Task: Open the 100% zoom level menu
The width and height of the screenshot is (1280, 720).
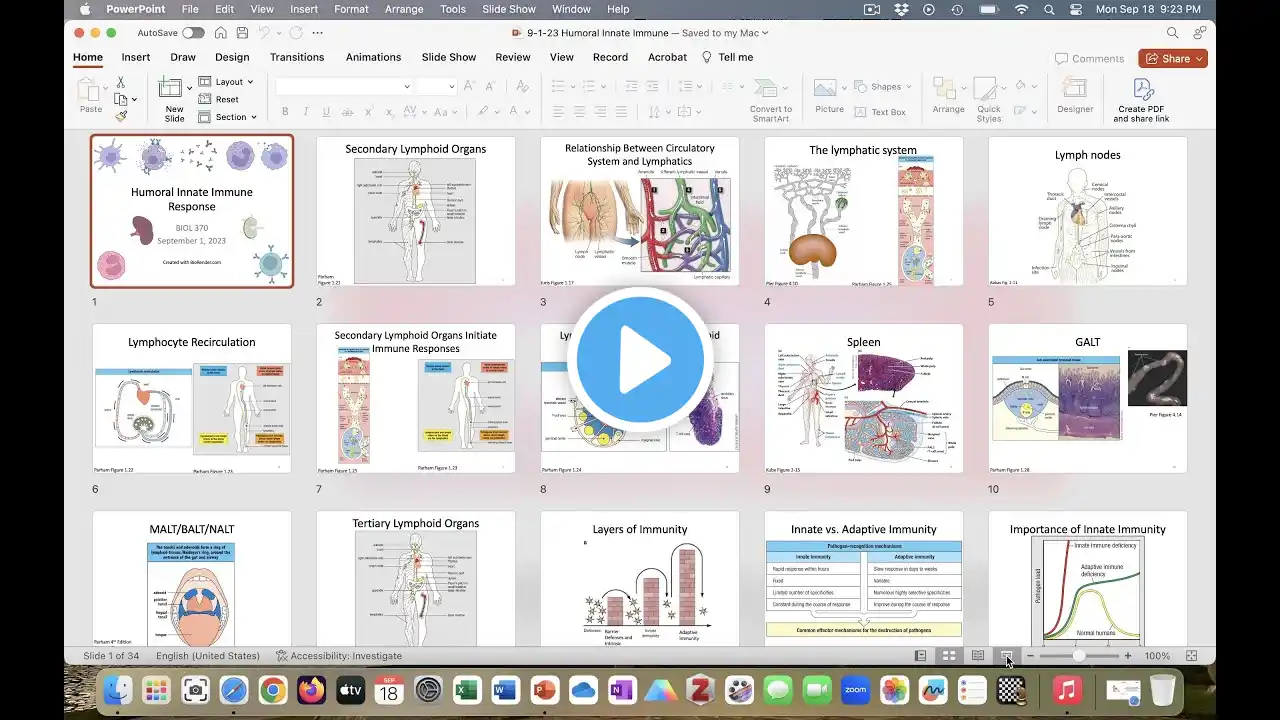Action: pos(1157,656)
